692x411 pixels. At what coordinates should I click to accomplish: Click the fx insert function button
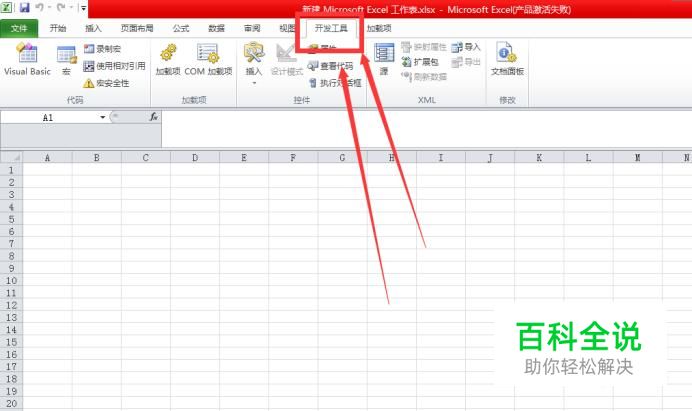pos(154,117)
